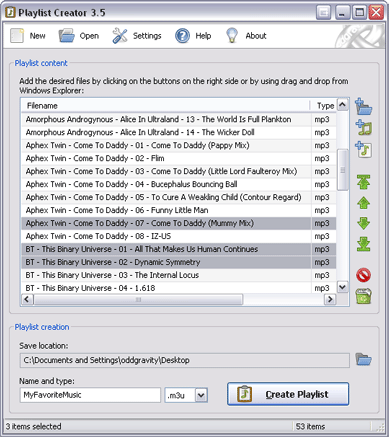Select 'Funny Little Man' track row
389x437 pixels.
click(x=179, y=210)
